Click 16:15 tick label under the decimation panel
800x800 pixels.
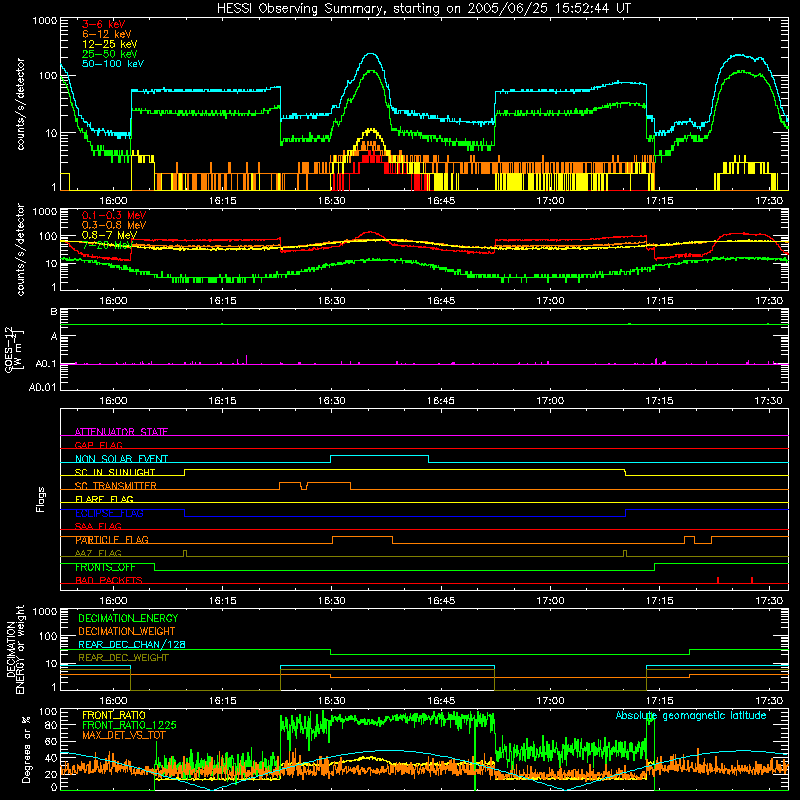(222, 701)
